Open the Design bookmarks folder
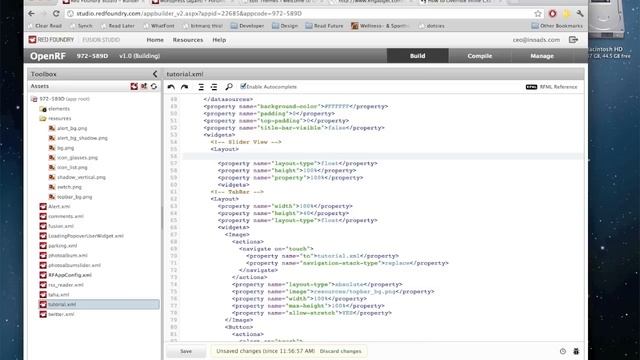Viewport: 640px width, 360px height. [285, 26]
